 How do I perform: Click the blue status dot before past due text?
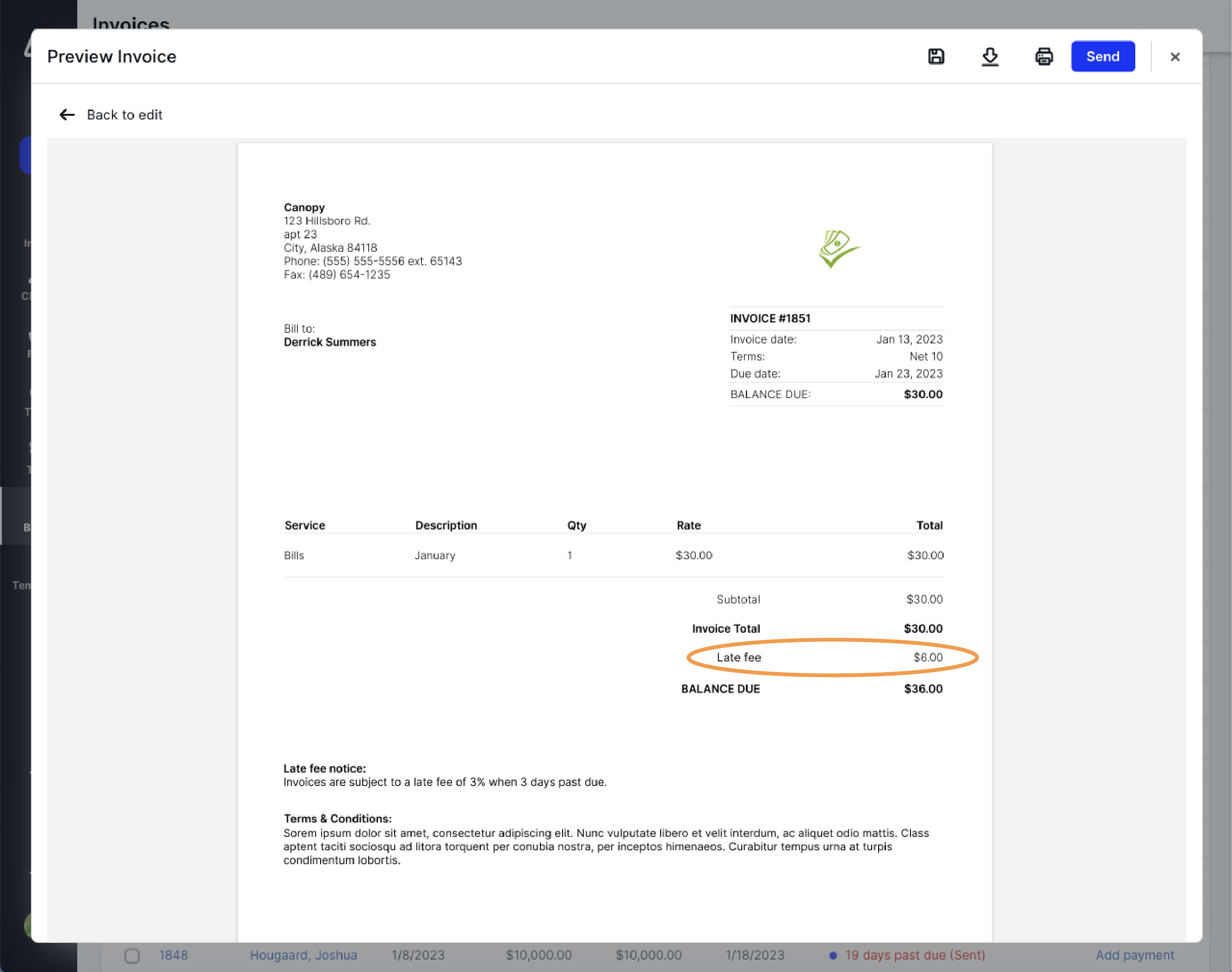click(x=833, y=955)
